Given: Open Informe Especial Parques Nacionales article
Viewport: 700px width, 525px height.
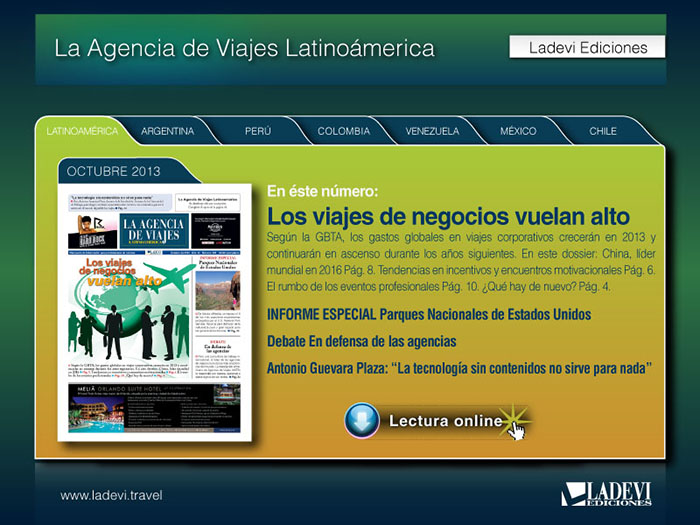Looking at the screenshot, I should pos(429,314).
